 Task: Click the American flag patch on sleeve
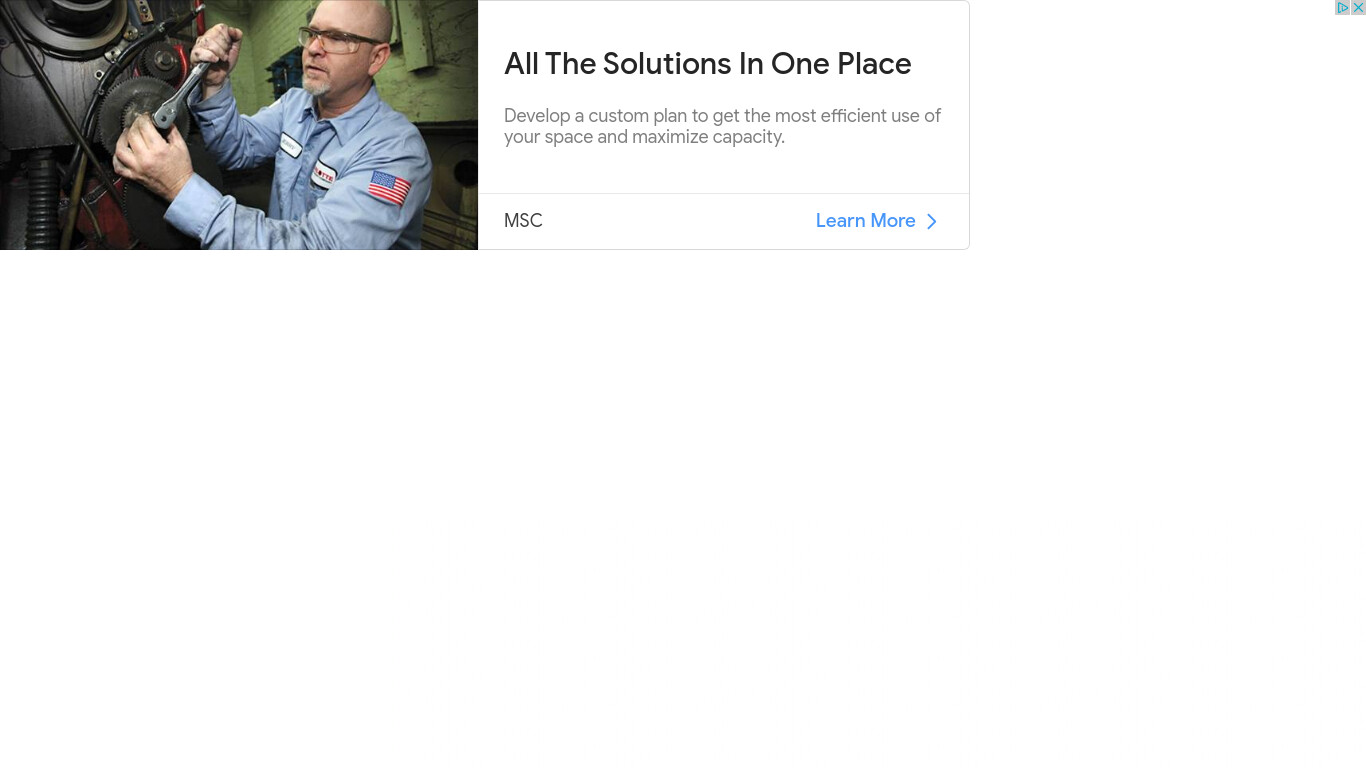[389, 187]
